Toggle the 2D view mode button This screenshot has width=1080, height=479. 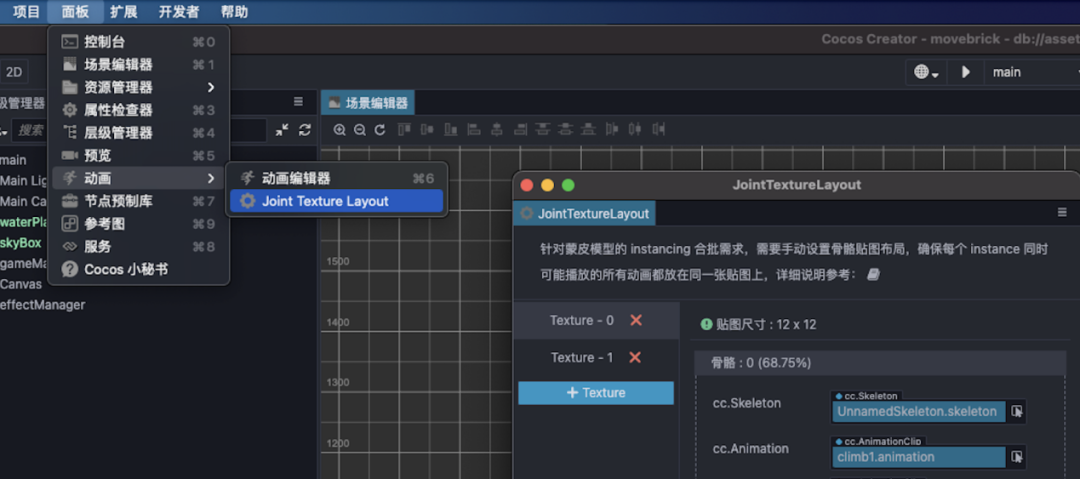[14, 72]
